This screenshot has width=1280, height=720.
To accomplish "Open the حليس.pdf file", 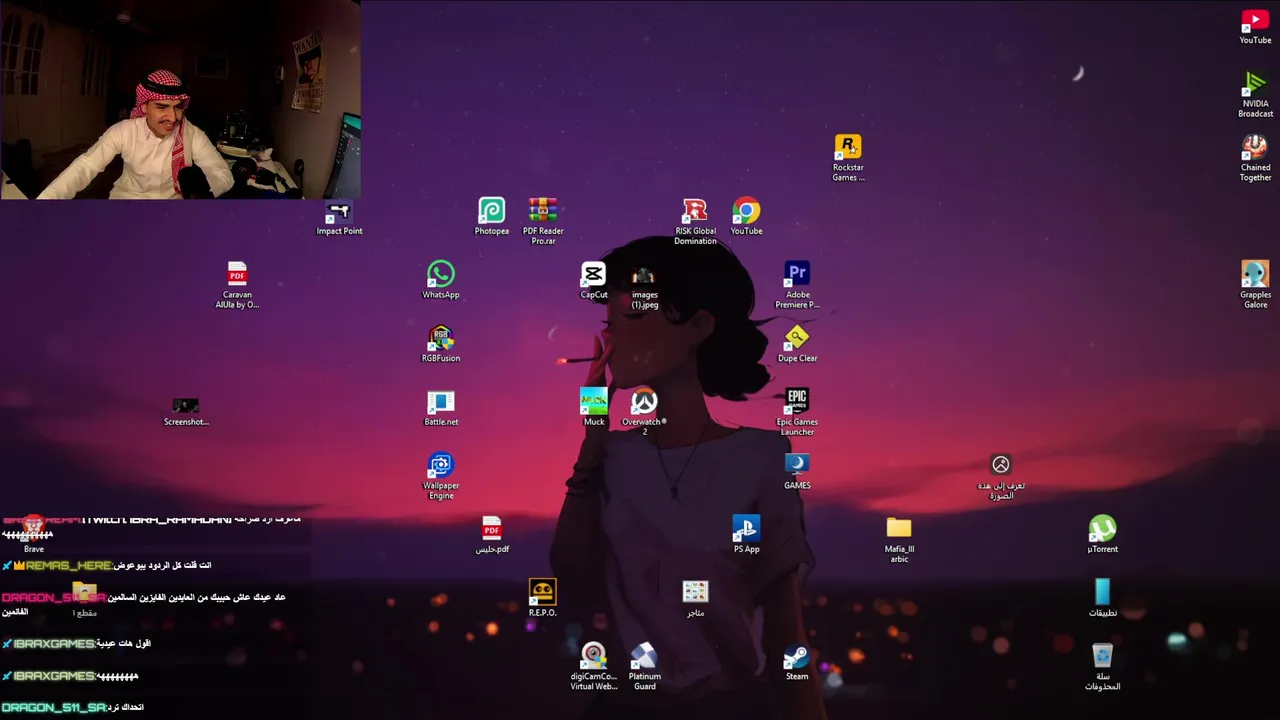I will click(491, 535).
